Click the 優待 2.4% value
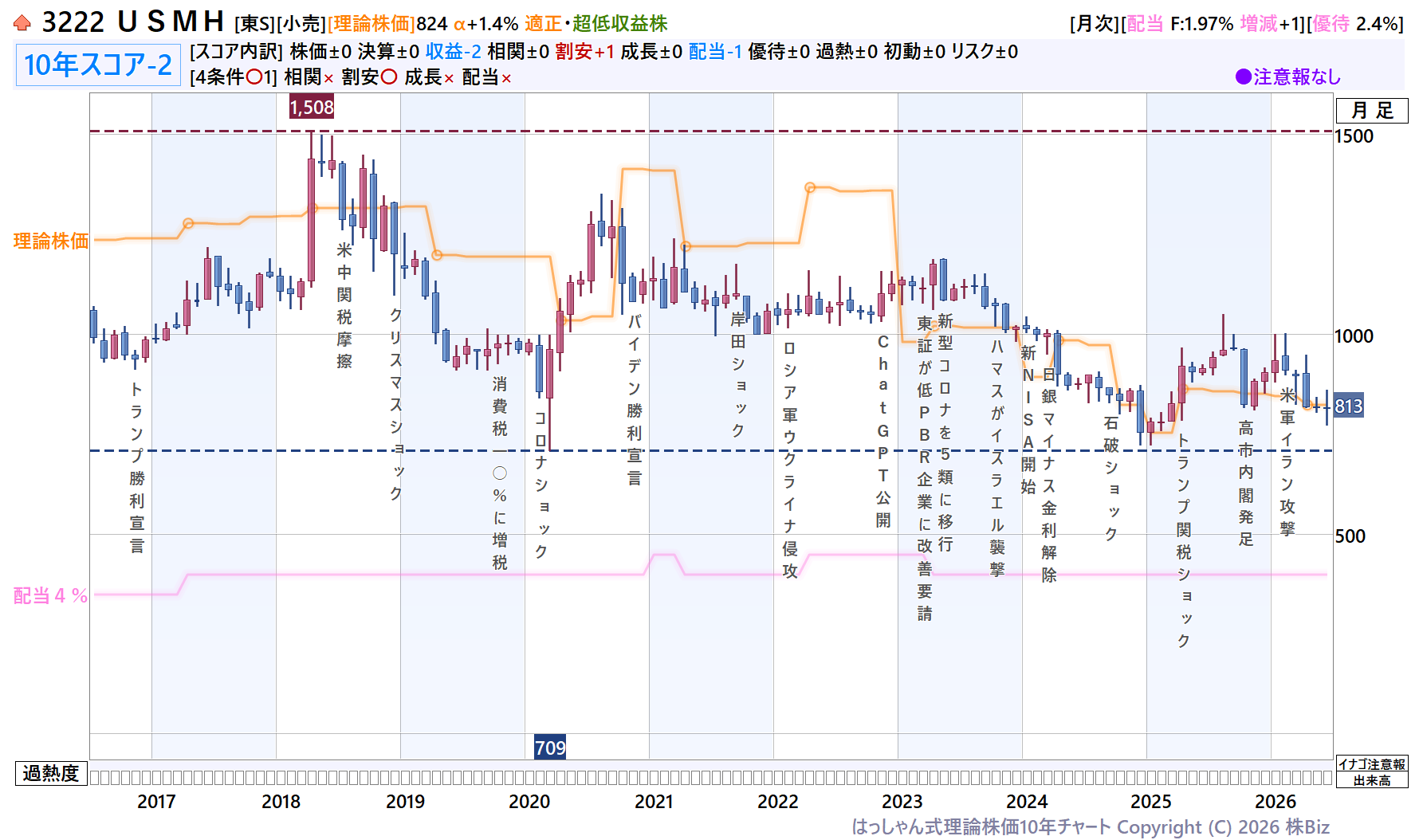The image size is (1419, 840). point(1355,24)
